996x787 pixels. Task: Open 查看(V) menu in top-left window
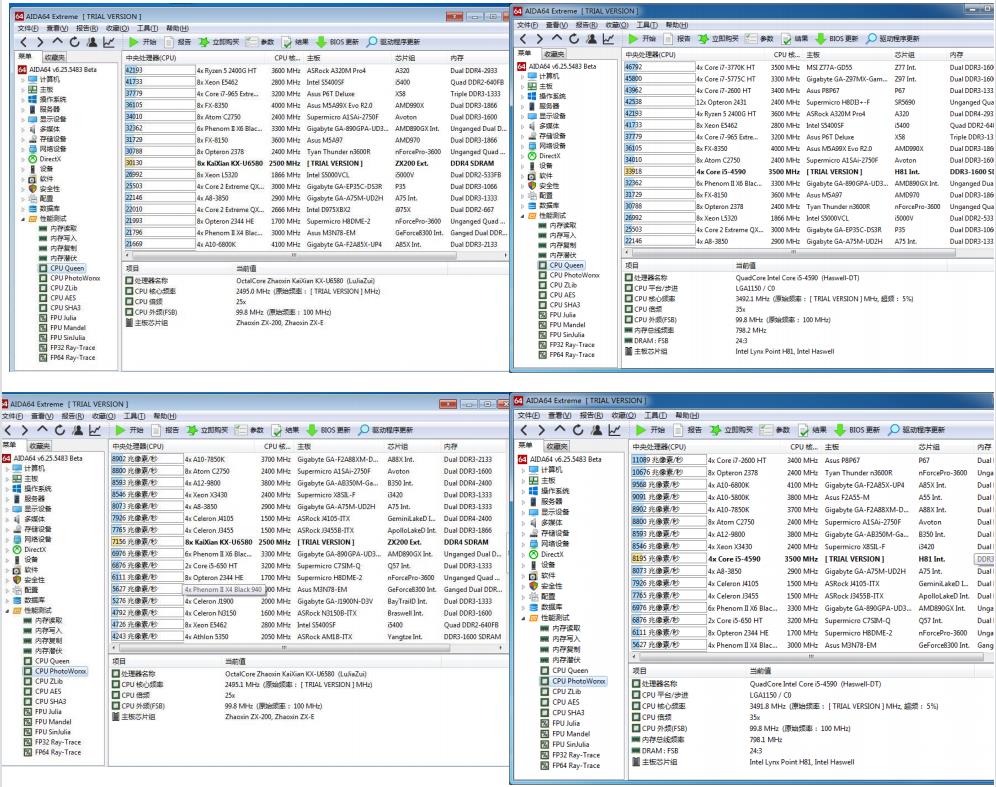pos(57,29)
